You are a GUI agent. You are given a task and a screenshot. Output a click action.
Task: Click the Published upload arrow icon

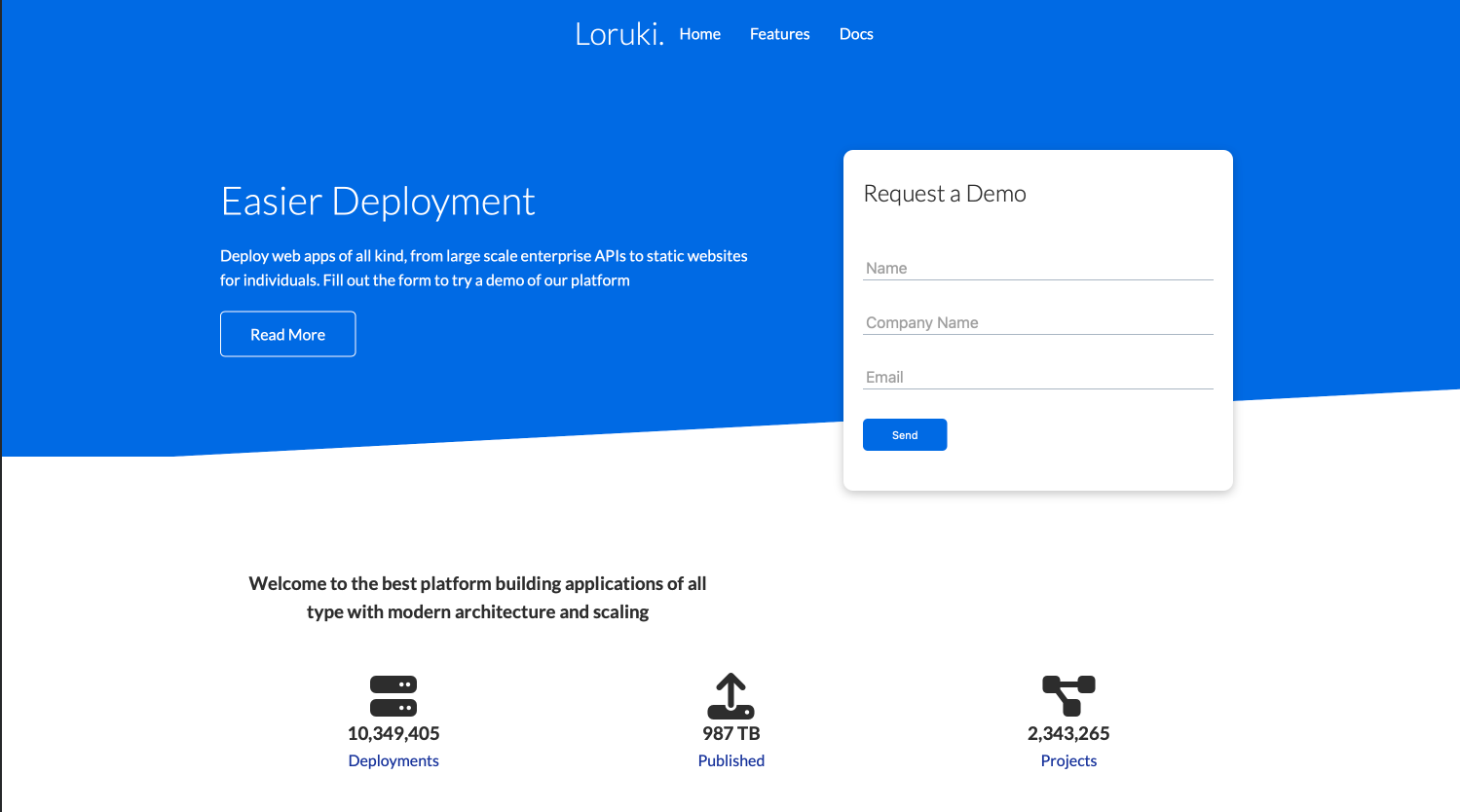pos(730,695)
